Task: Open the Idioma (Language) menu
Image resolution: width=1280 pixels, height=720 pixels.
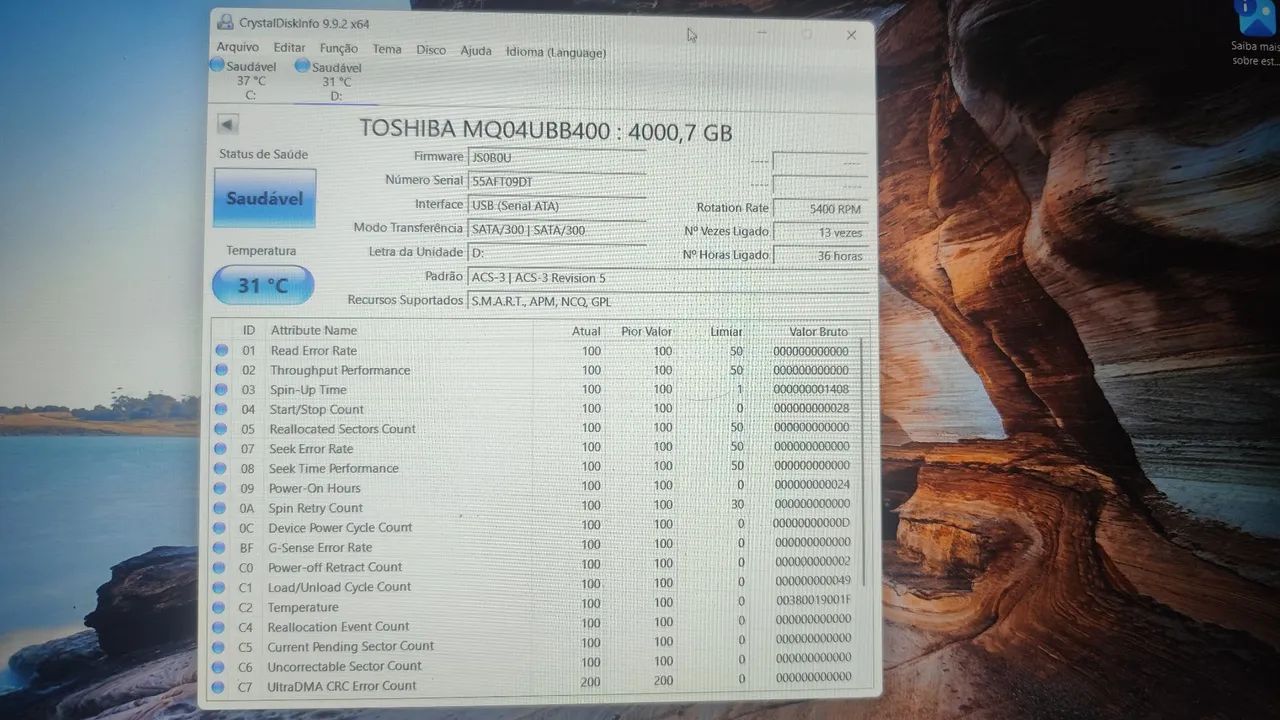Action: click(x=556, y=52)
